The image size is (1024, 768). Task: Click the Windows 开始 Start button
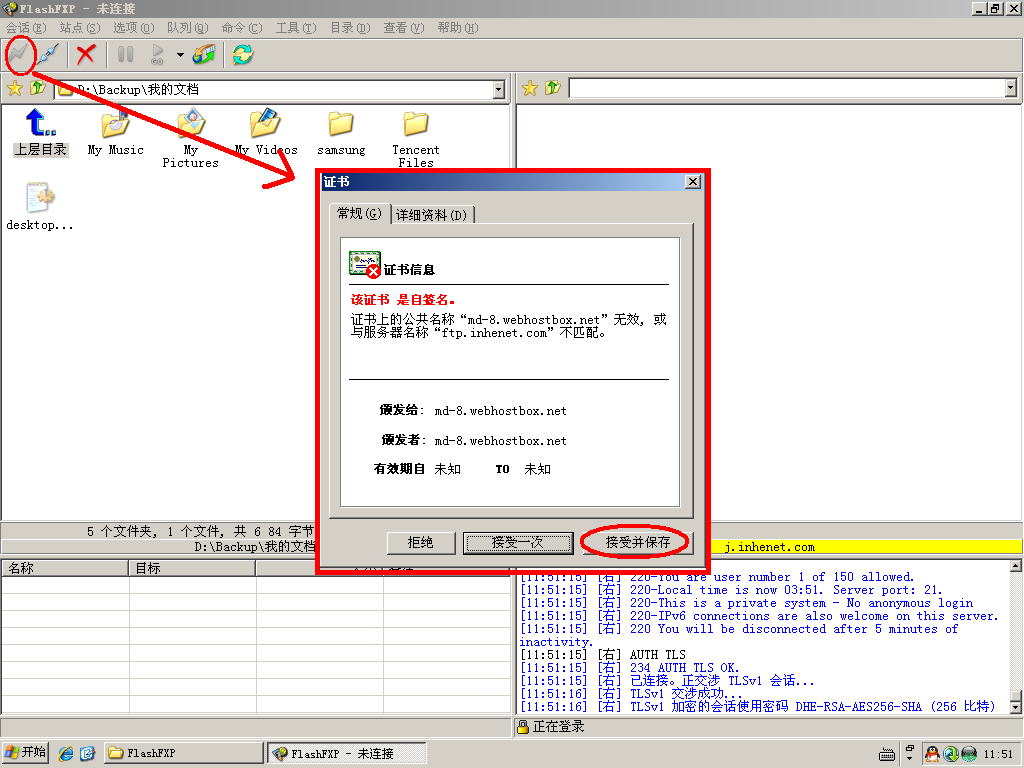click(26, 752)
